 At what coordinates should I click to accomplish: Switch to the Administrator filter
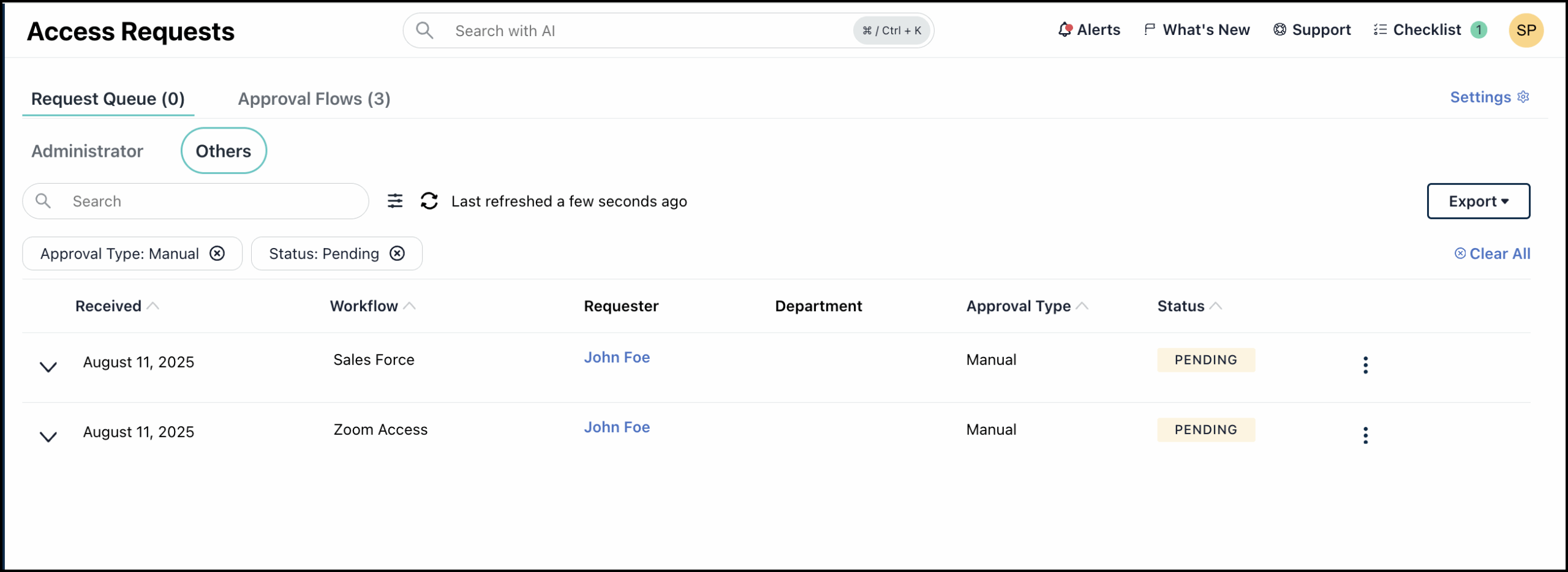87,151
